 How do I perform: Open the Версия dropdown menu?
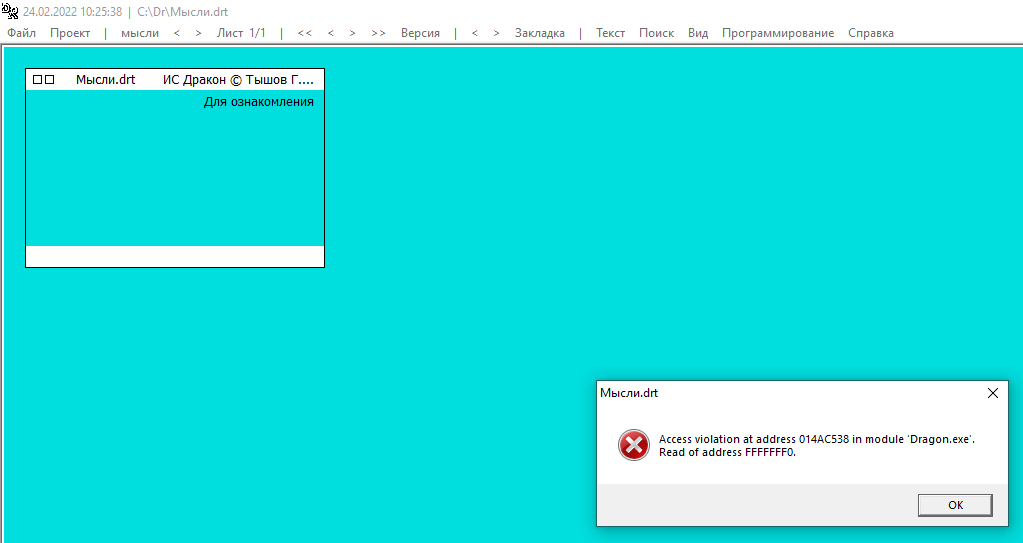[420, 33]
